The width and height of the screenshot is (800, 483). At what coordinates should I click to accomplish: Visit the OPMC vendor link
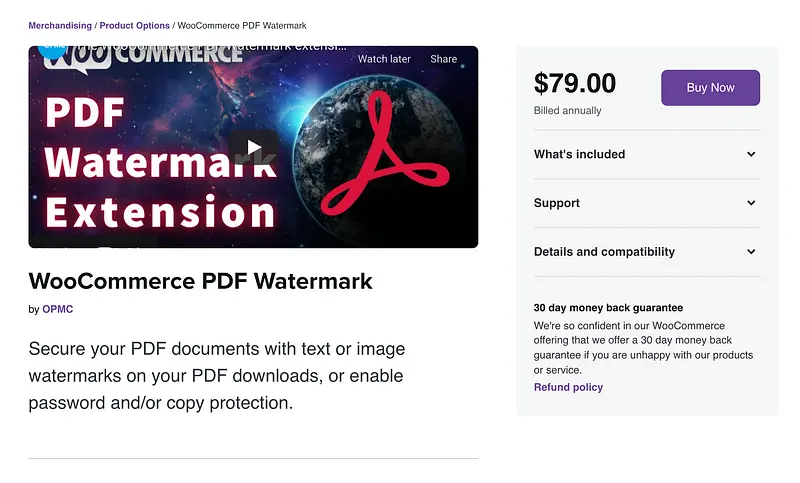57,309
